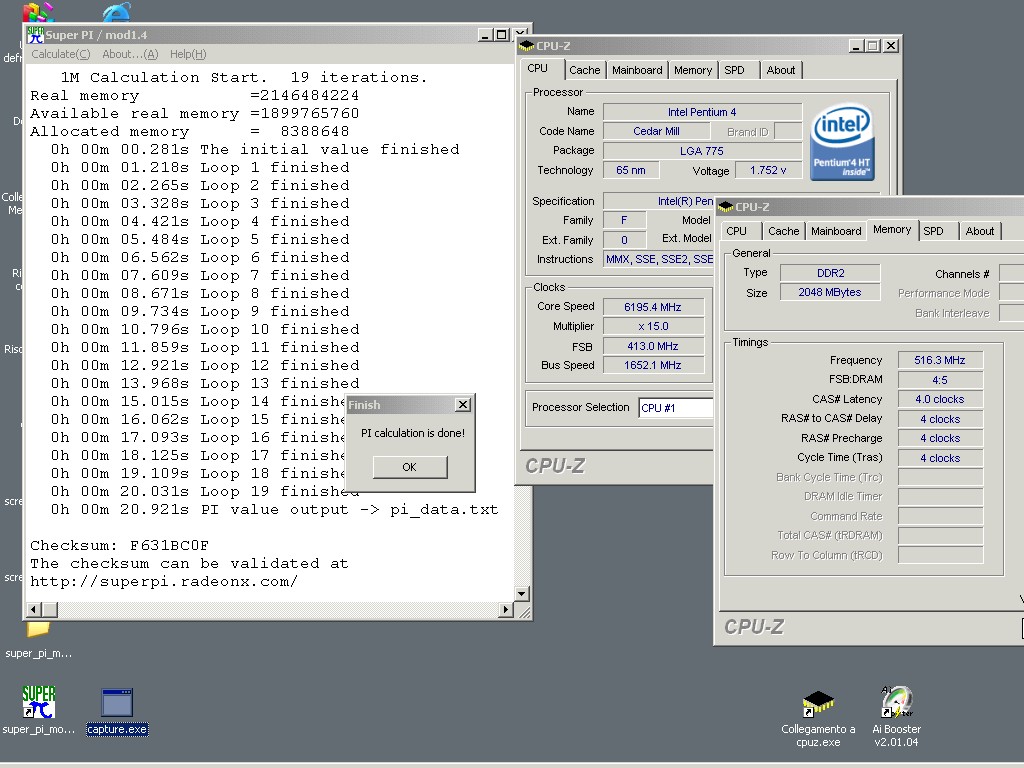Click Voltage value 1.752 v
The image size is (1024, 768).
pyautogui.click(x=768, y=170)
